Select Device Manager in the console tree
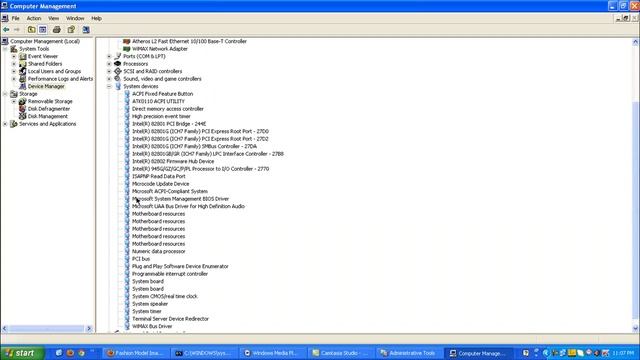The width and height of the screenshot is (640, 360). click(46, 86)
